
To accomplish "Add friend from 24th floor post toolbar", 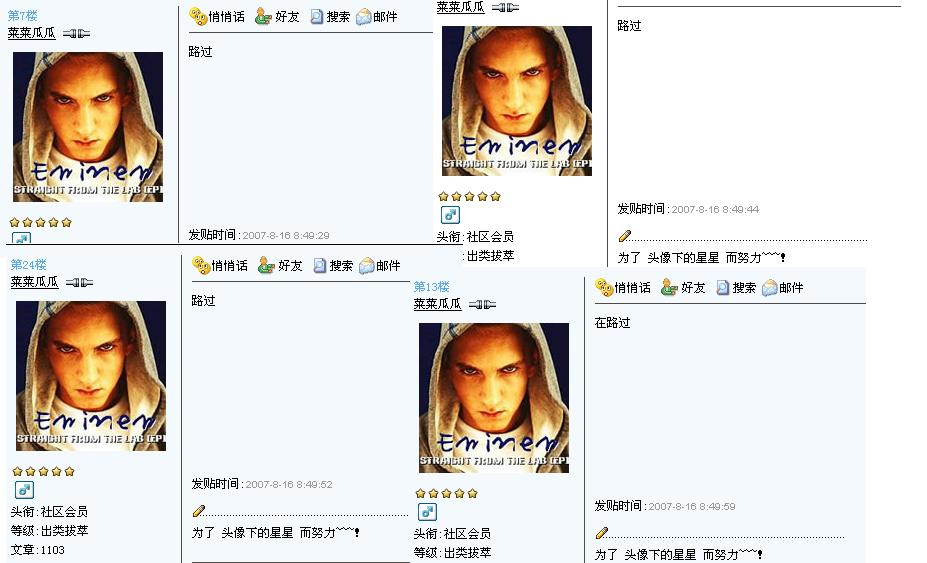I will pos(266,266).
